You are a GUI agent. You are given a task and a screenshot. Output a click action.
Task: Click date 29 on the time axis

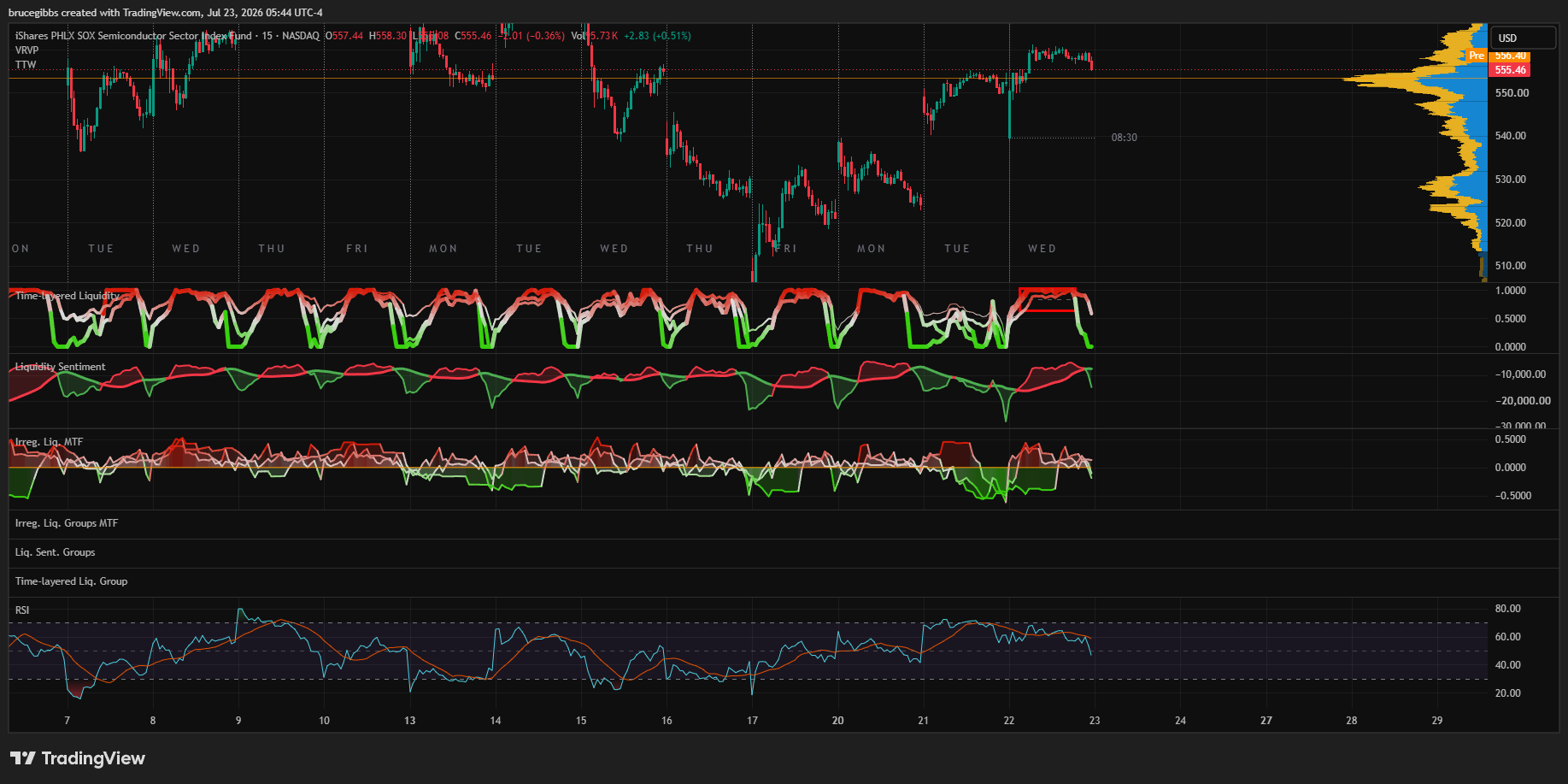point(1437,721)
